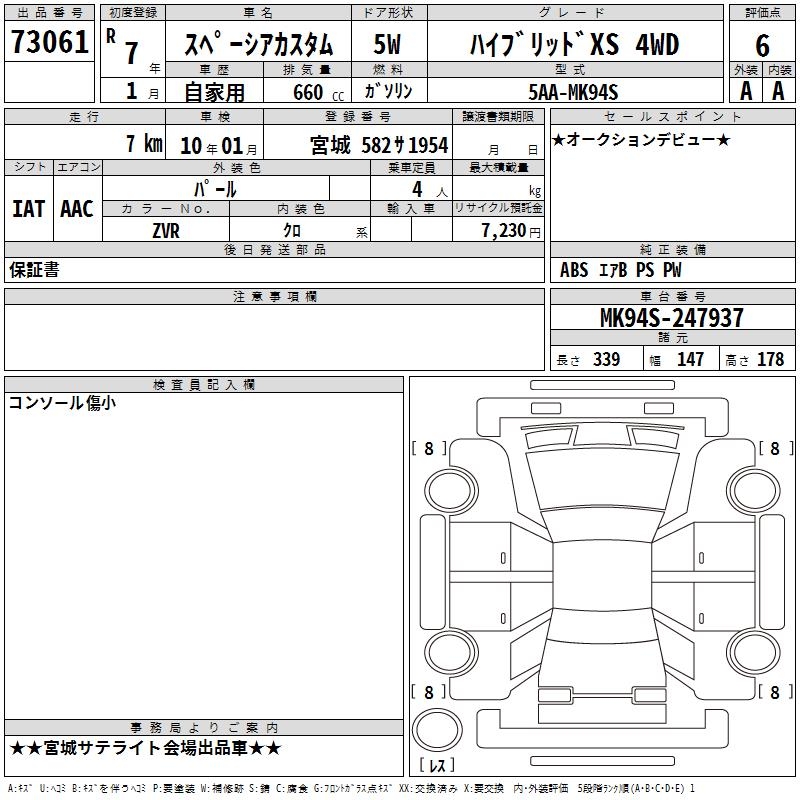Select the car name スペーシアカスタム
This screenshot has height=800, width=800.
tap(258, 44)
